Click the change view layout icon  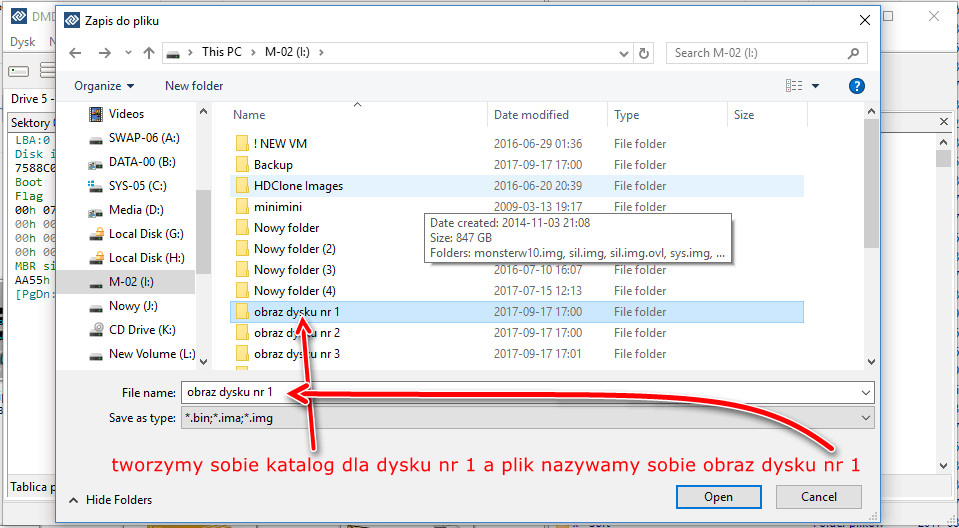(x=794, y=86)
